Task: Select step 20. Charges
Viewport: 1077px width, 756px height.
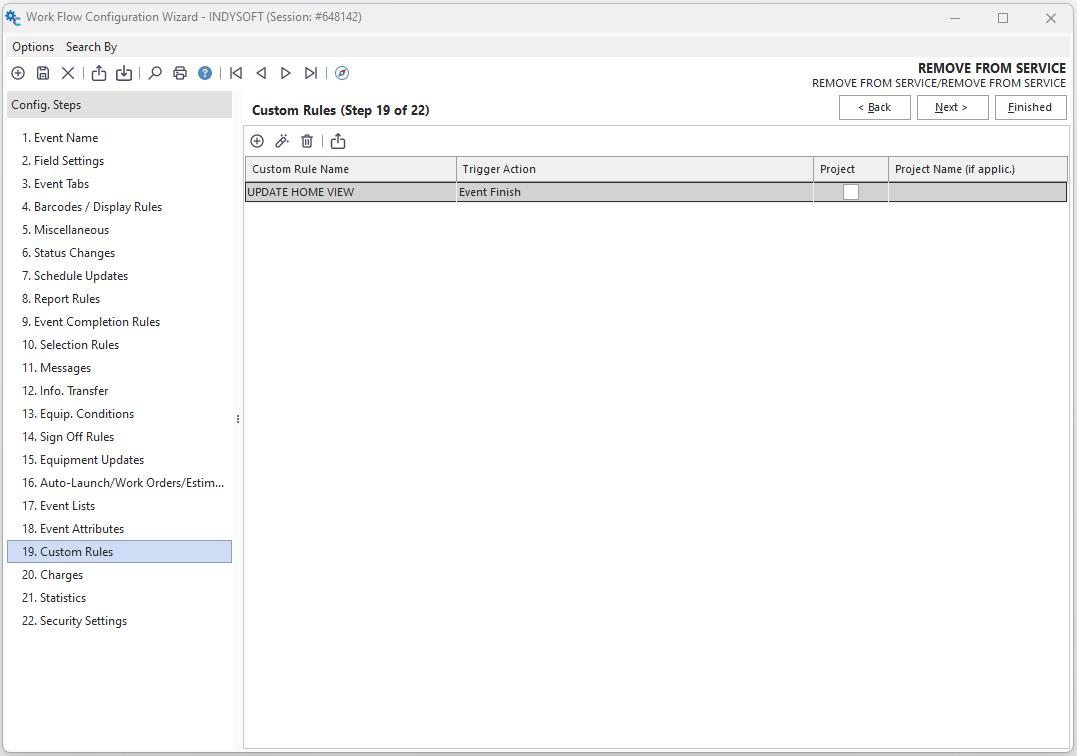Action: tap(120, 575)
